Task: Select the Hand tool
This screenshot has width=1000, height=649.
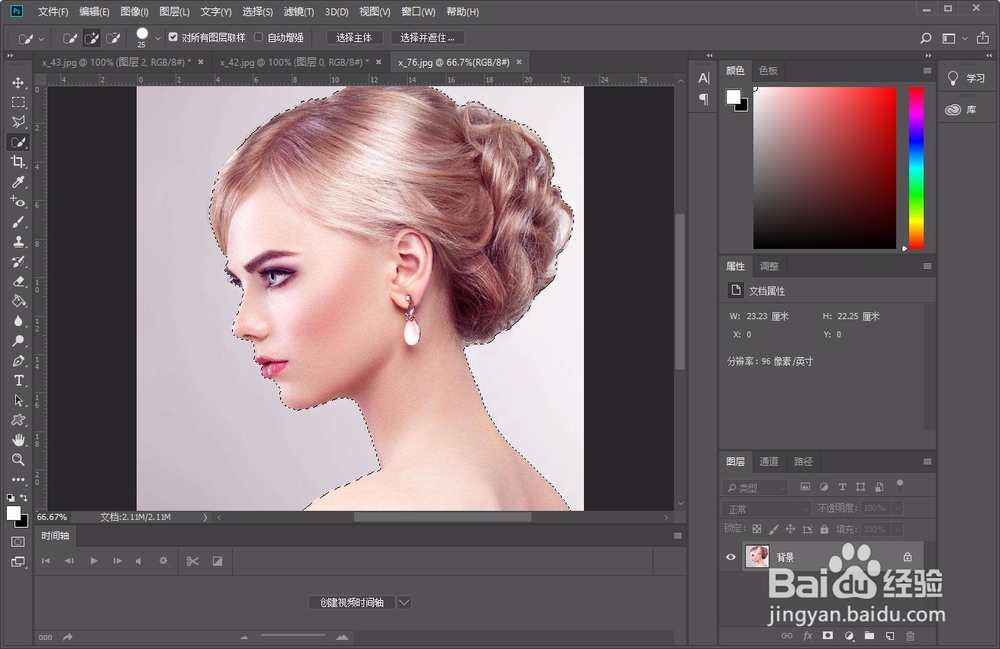Action: (x=18, y=440)
